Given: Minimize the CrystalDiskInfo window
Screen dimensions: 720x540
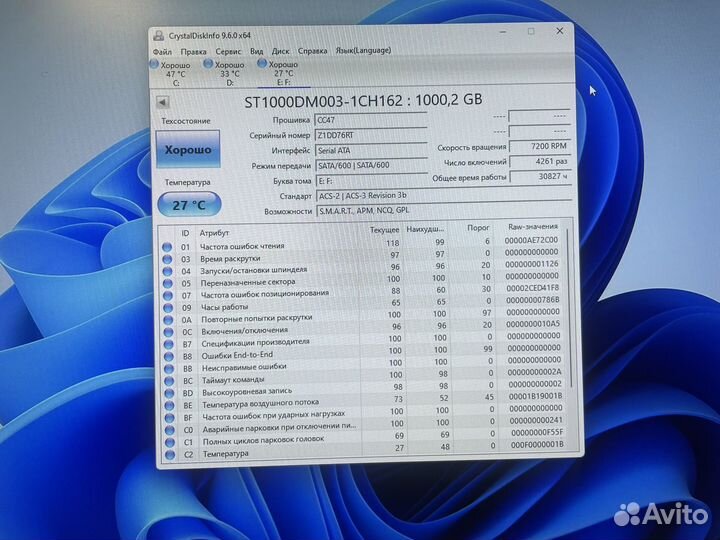Looking at the screenshot, I should 504,32.
